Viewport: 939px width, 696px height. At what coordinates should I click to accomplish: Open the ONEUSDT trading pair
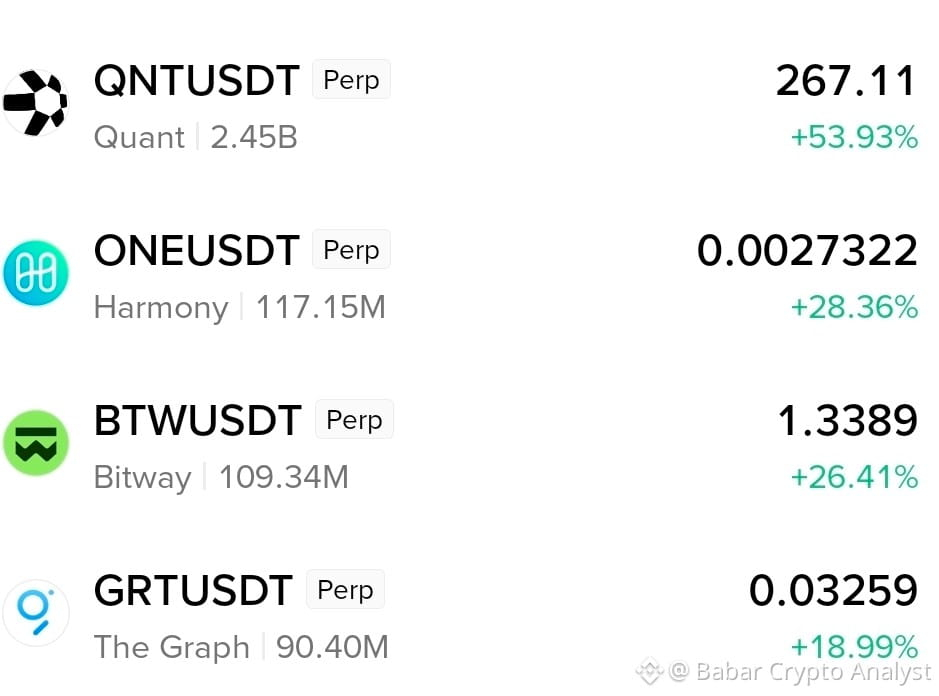(x=196, y=250)
